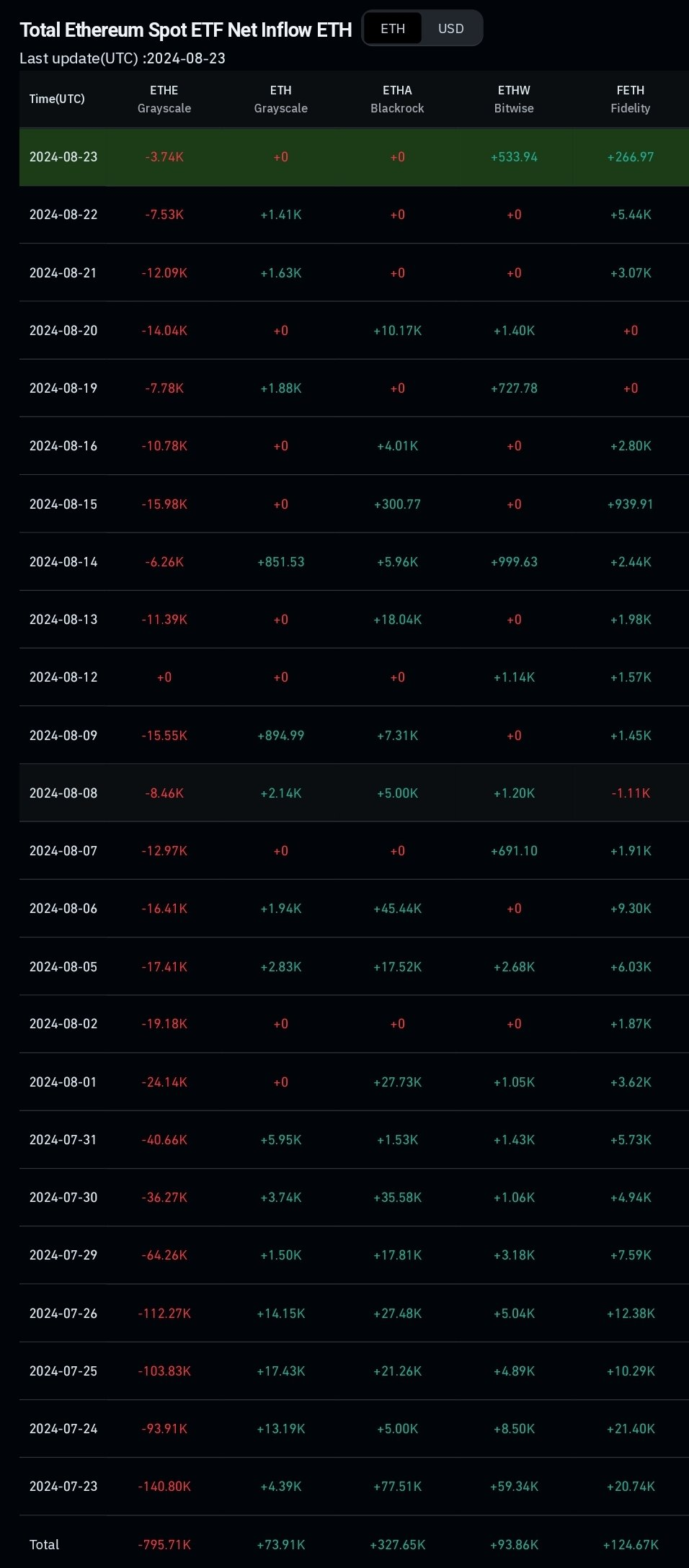Image resolution: width=689 pixels, height=1568 pixels.
Task: Click the ETHE Grayscale column header
Action: click(164, 99)
